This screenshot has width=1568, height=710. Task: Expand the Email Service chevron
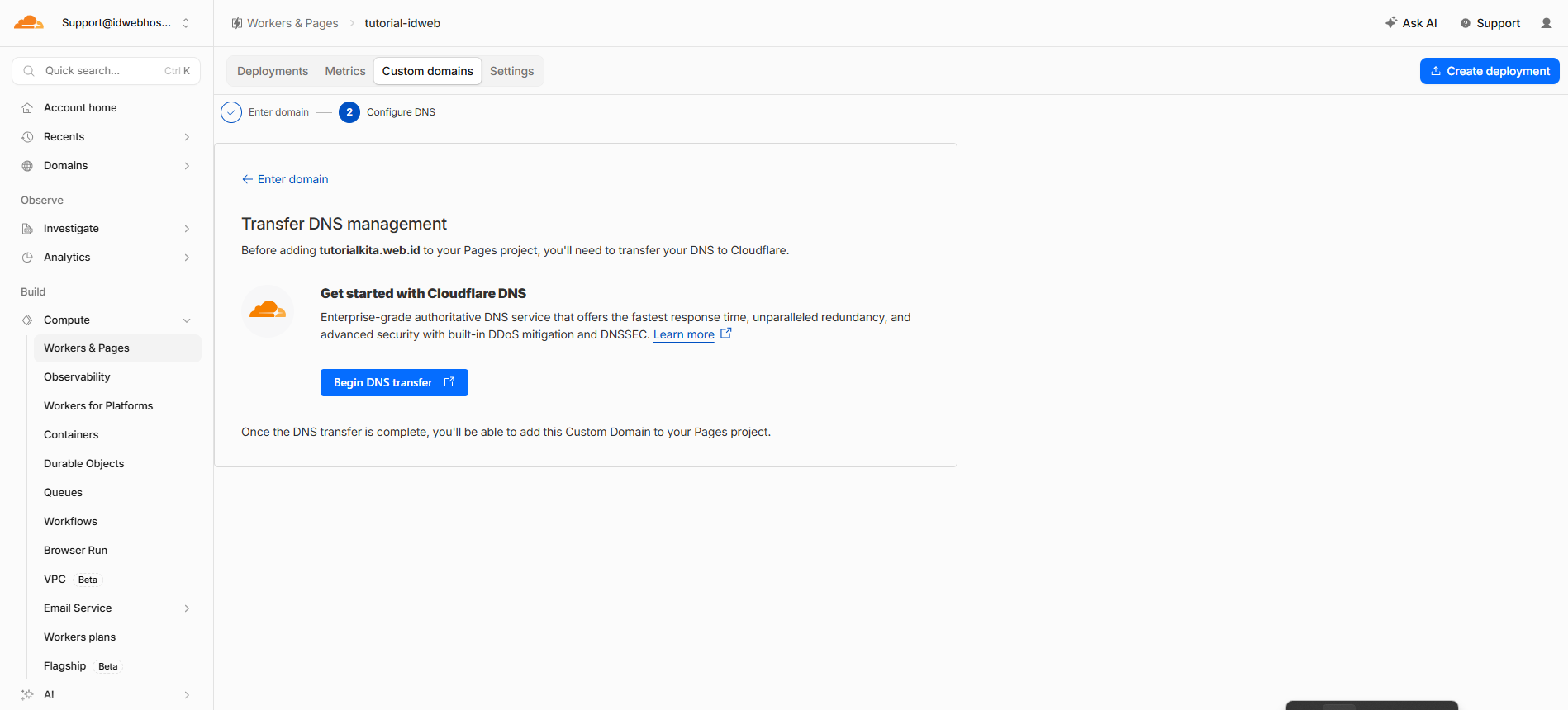187,608
